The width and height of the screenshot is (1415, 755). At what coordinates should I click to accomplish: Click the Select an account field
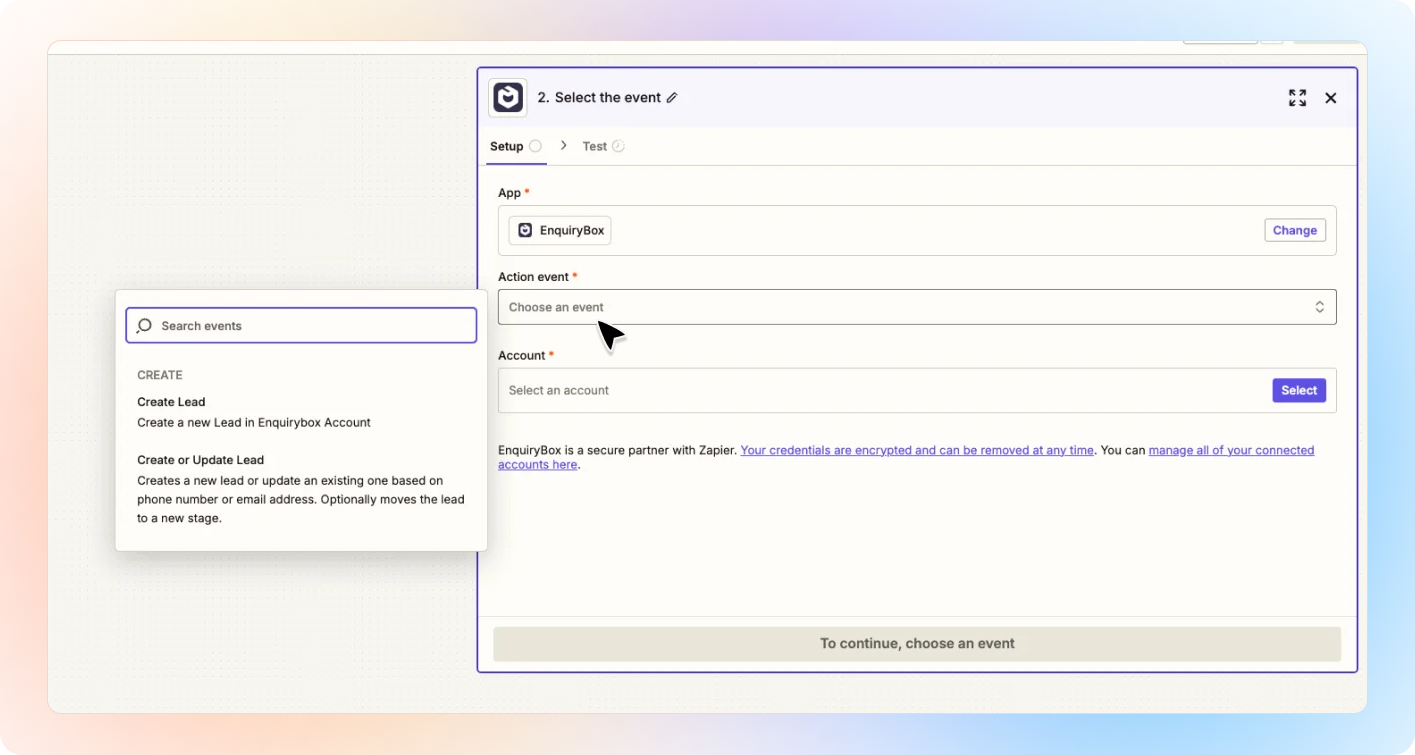(x=917, y=390)
